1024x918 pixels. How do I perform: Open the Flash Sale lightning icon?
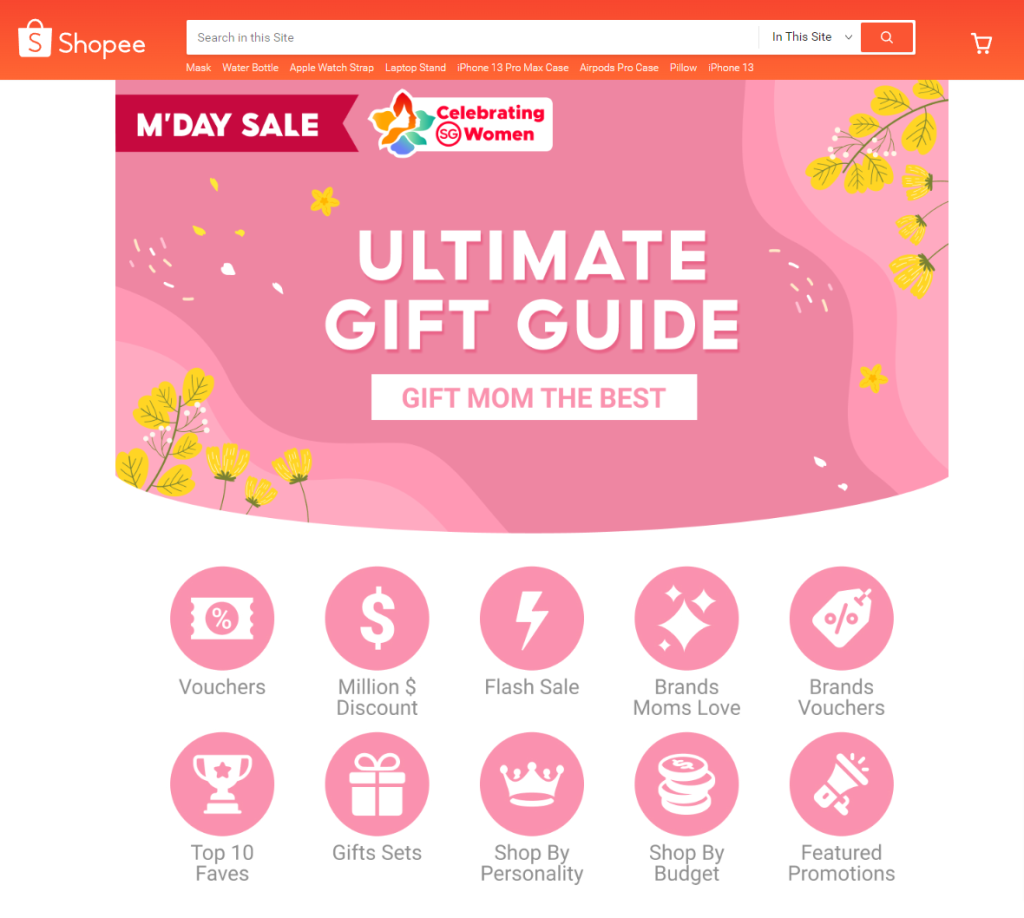click(x=532, y=618)
